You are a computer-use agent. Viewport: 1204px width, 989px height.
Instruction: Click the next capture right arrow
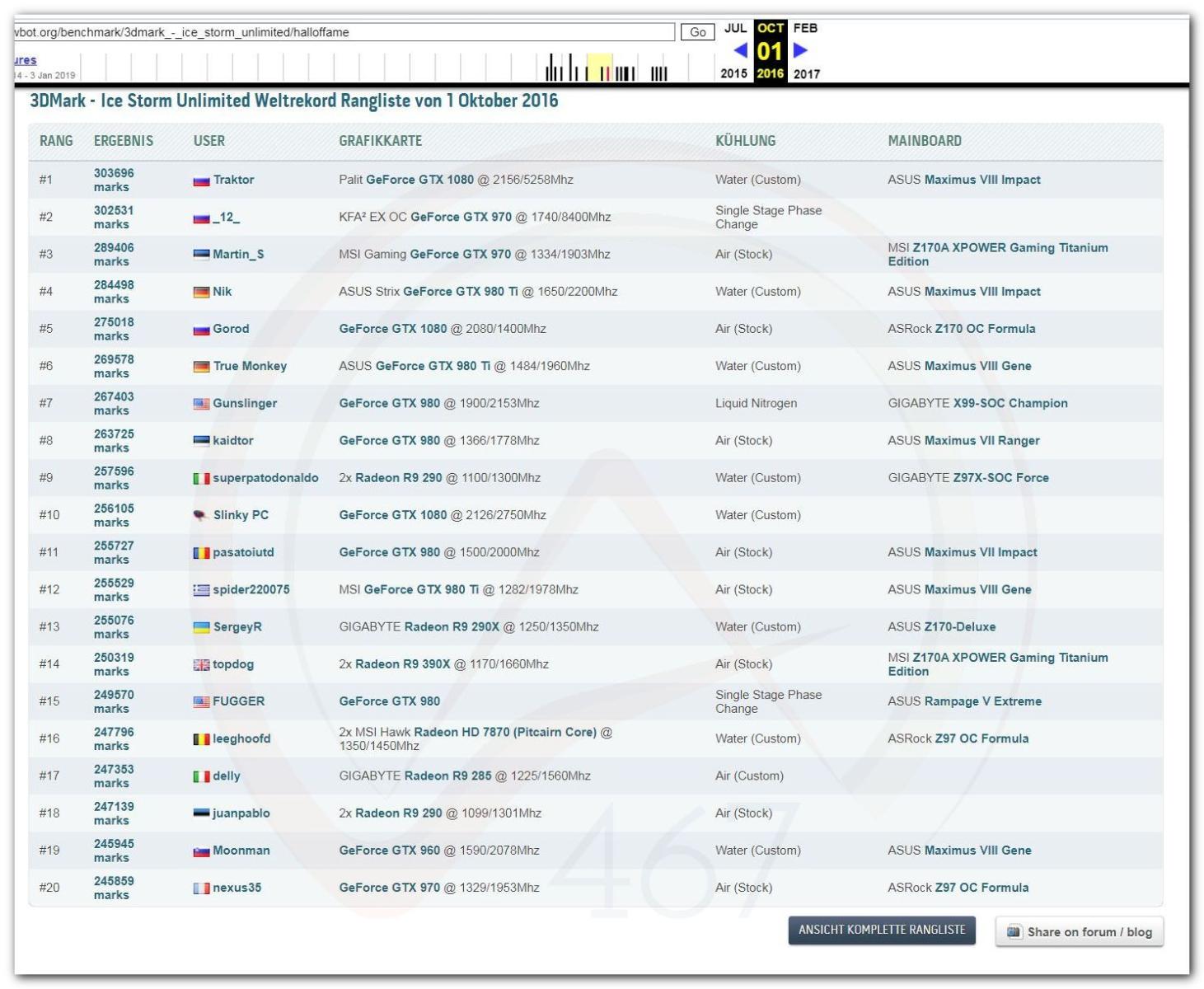[x=800, y=50]
